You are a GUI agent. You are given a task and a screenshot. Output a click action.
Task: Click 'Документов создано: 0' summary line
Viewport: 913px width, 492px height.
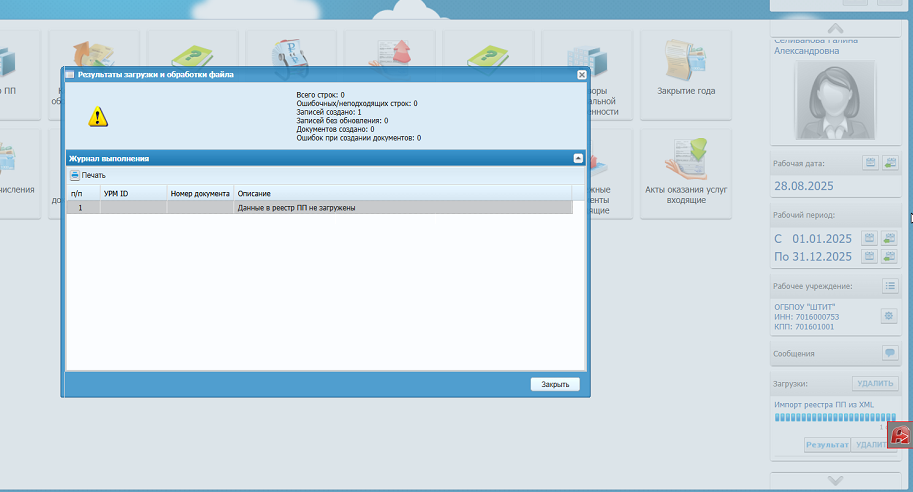335,129
